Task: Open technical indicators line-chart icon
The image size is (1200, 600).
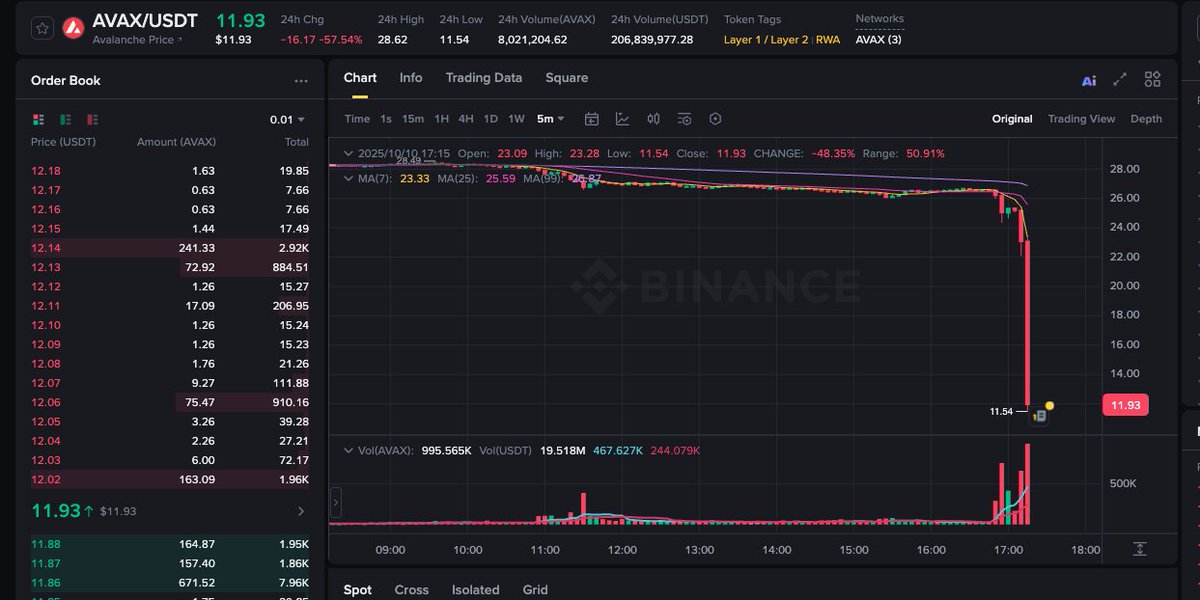Action: point(622,119)
